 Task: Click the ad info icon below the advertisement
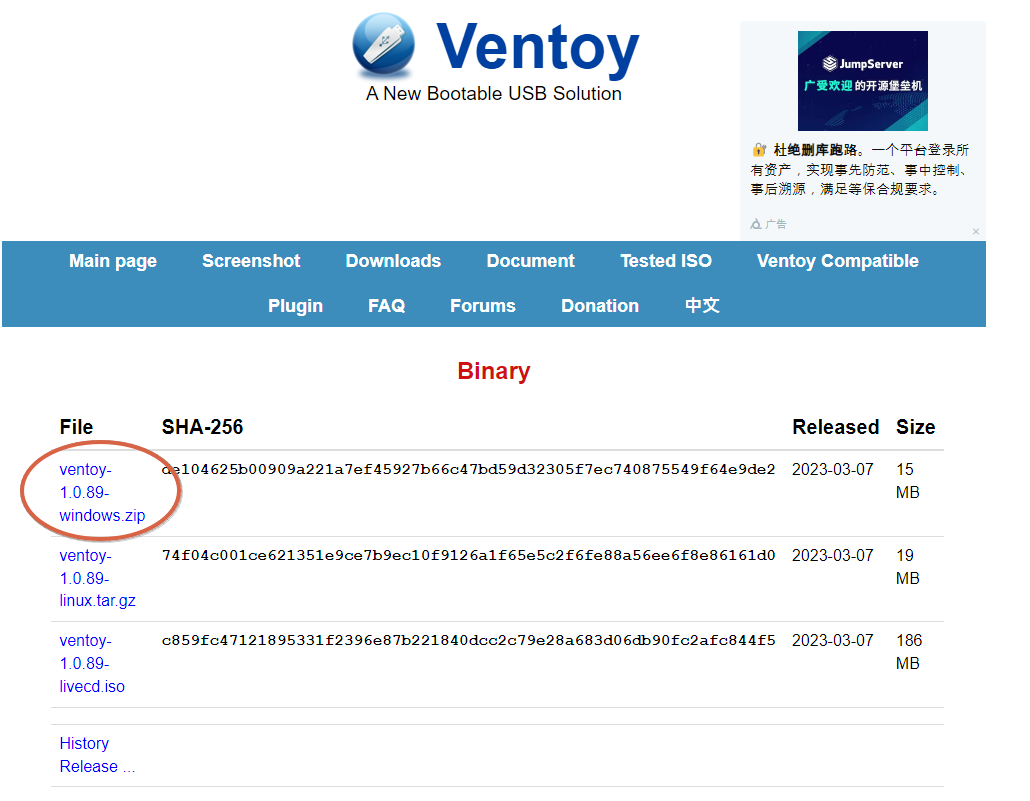[x=756, y=224]
